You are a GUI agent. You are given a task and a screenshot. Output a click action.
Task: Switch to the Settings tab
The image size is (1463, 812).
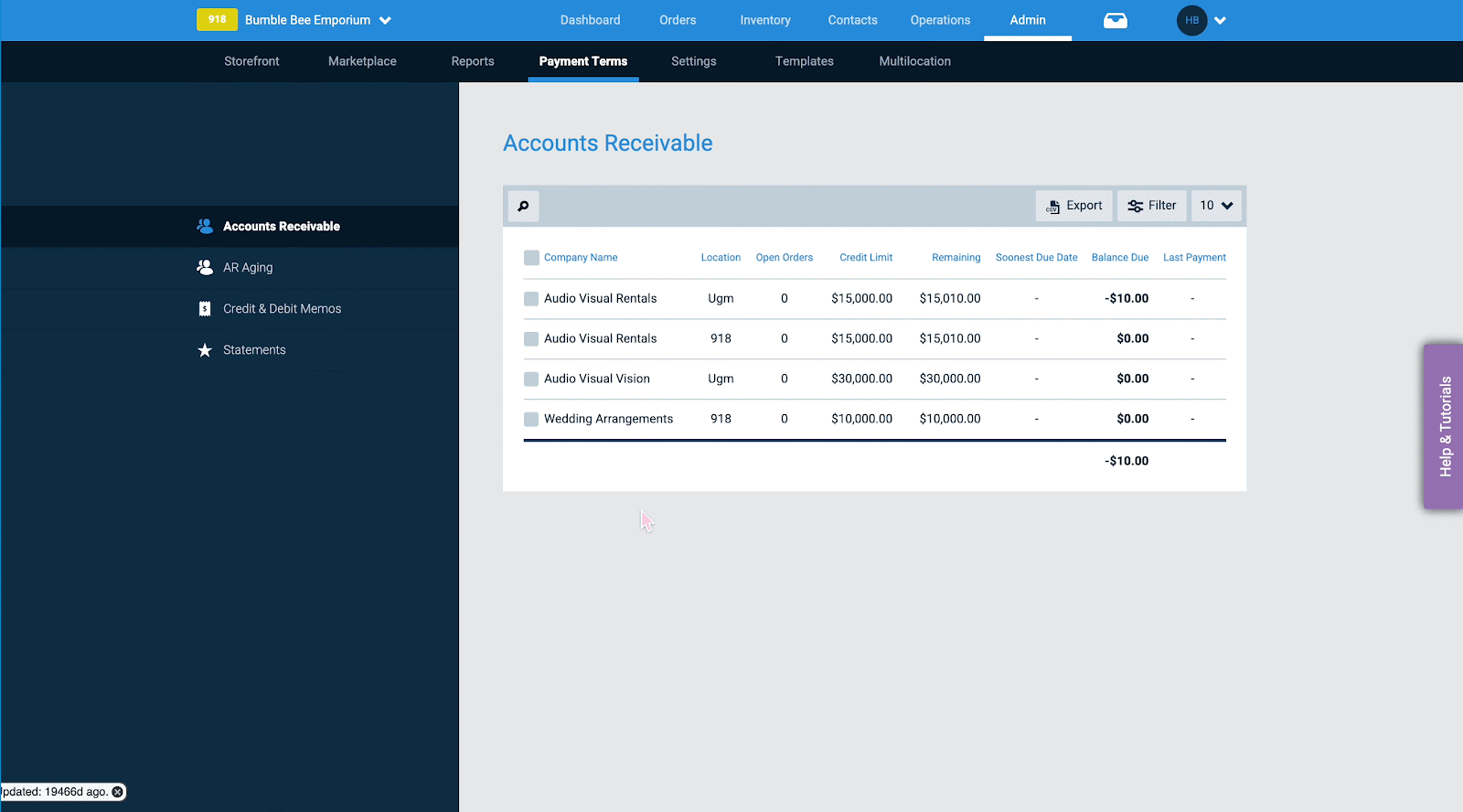pos(694,61)
